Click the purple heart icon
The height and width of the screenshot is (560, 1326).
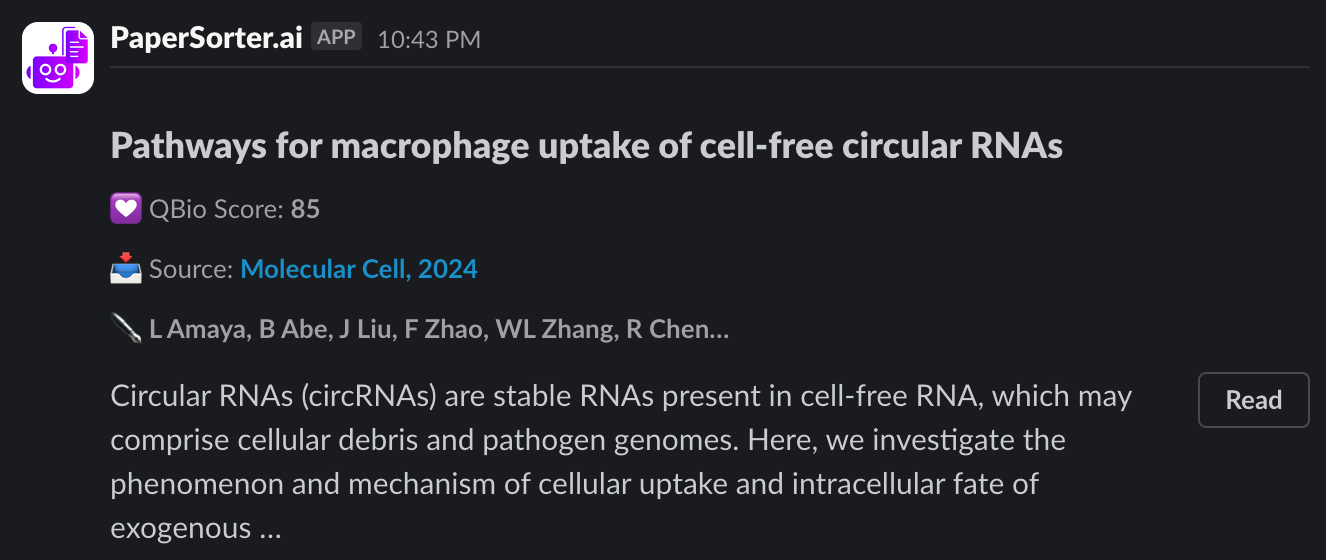coord(125,209)
